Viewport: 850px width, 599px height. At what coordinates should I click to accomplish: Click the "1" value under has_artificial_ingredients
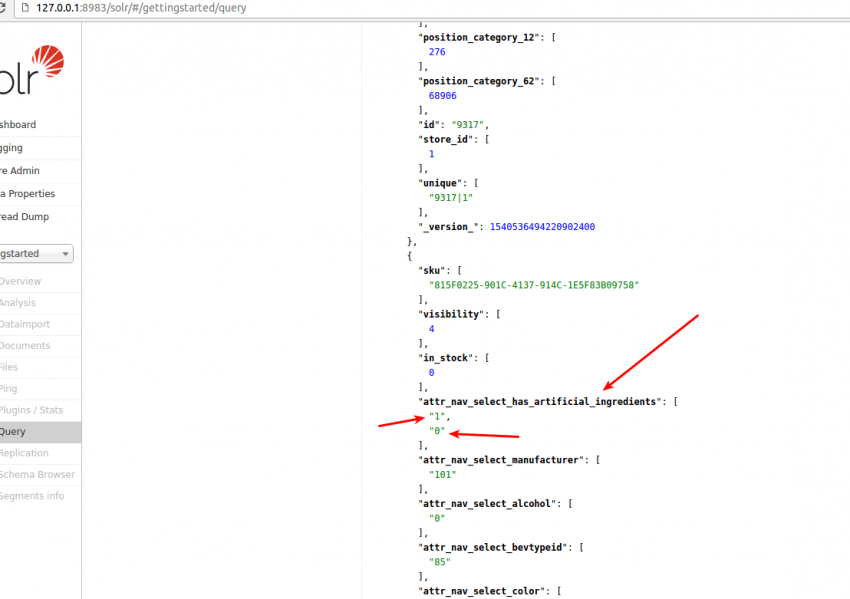pos(437,416)
